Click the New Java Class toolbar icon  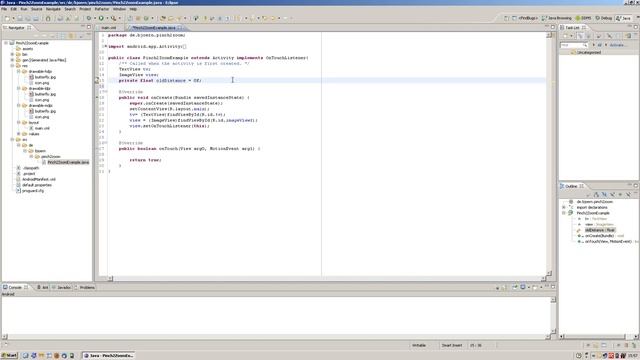tap(146, 18)
